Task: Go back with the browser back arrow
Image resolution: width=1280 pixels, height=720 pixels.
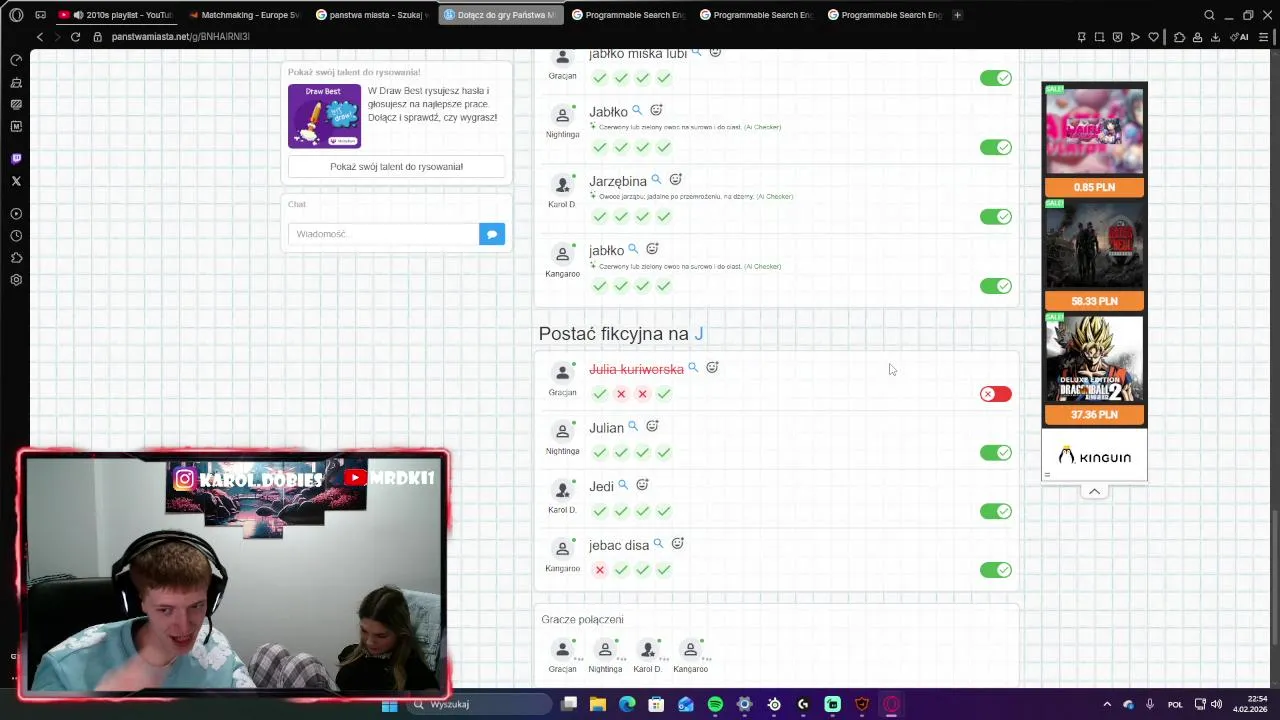Action: coord(40,37)
